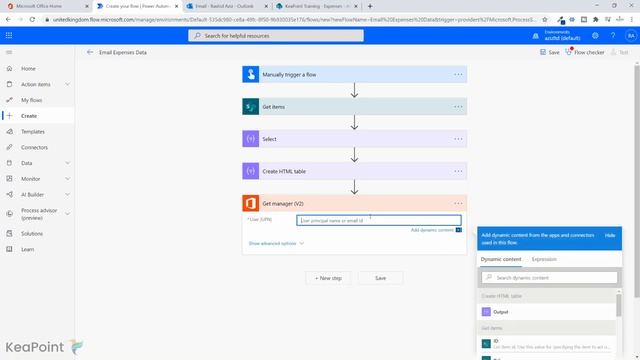Open the Flow checker

pyautogui.click(x=584, y=52)
